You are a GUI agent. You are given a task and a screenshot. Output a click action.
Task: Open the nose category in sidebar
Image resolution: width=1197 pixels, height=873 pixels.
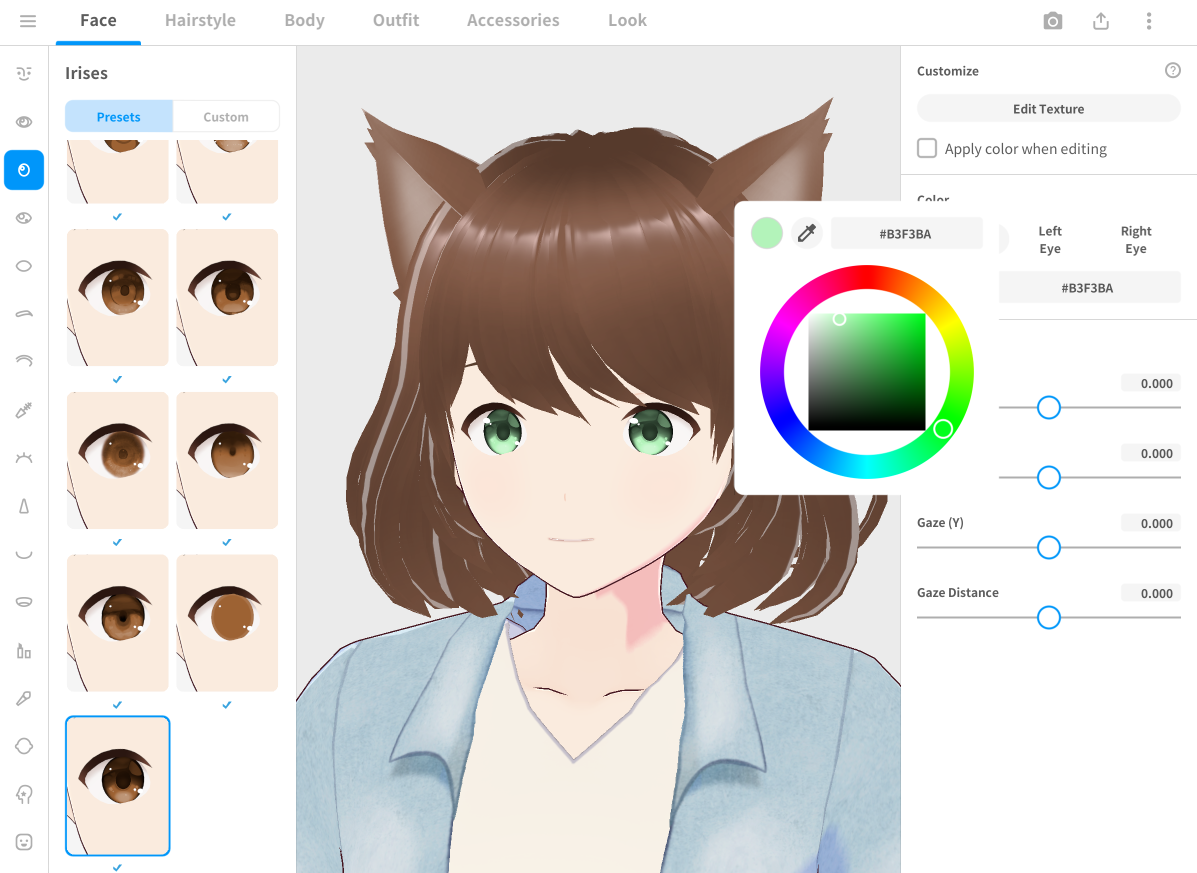click(24, 506)
